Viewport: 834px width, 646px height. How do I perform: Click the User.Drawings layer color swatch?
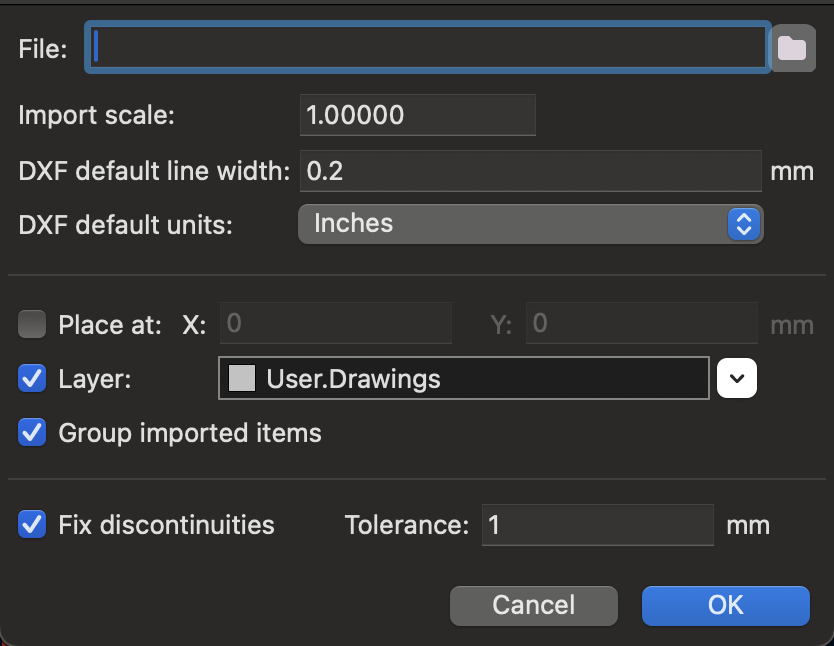coord(242,379)
